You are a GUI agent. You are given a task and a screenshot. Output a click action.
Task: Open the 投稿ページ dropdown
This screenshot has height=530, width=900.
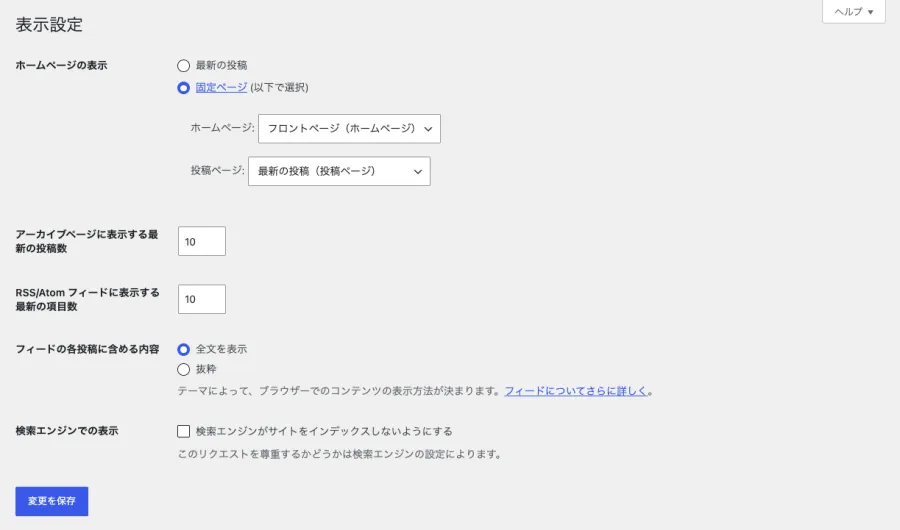[x=339, y=171]
